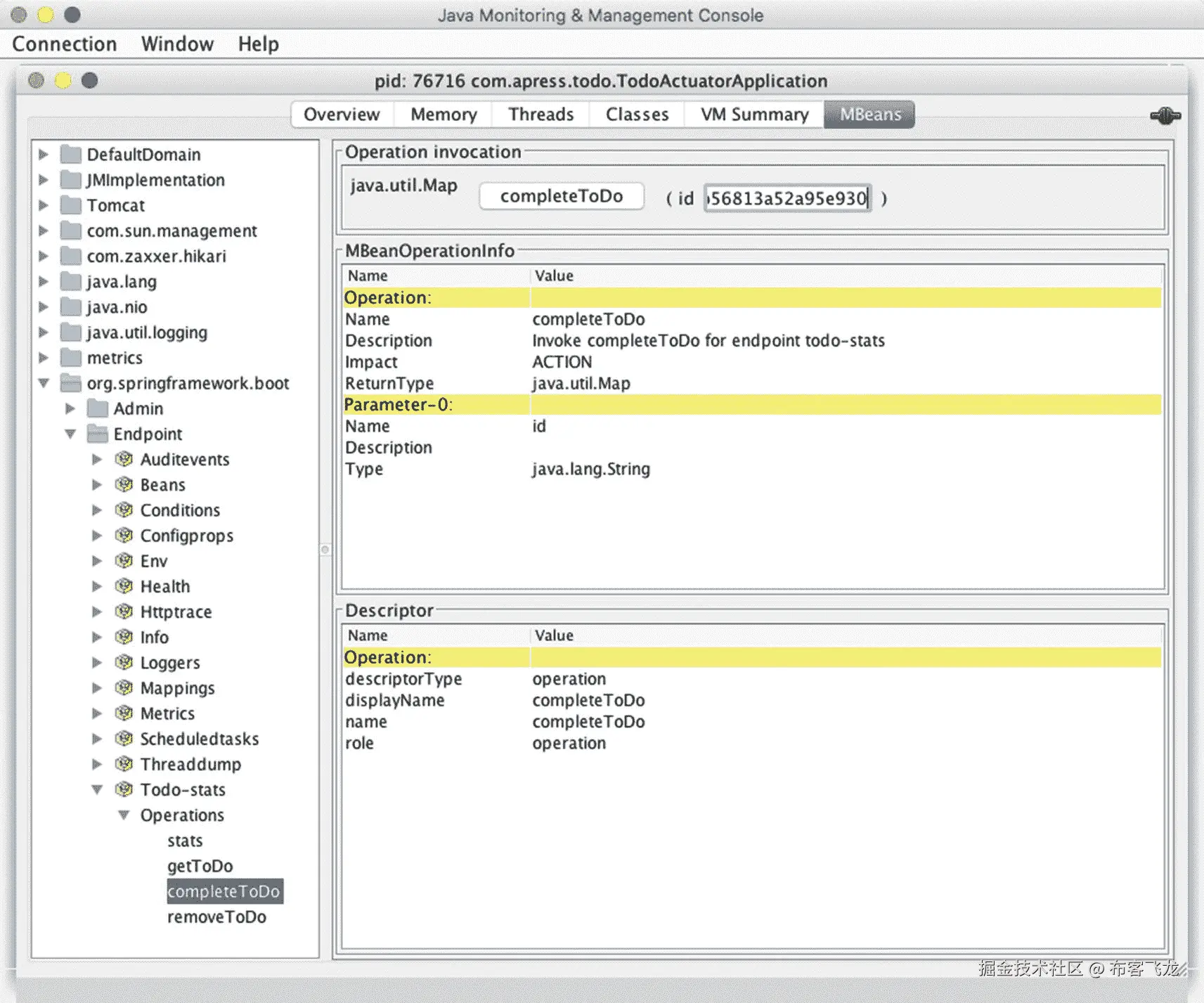Click the Impact ACTION row
The image size is (1204, 1003).
coord(752,362)
